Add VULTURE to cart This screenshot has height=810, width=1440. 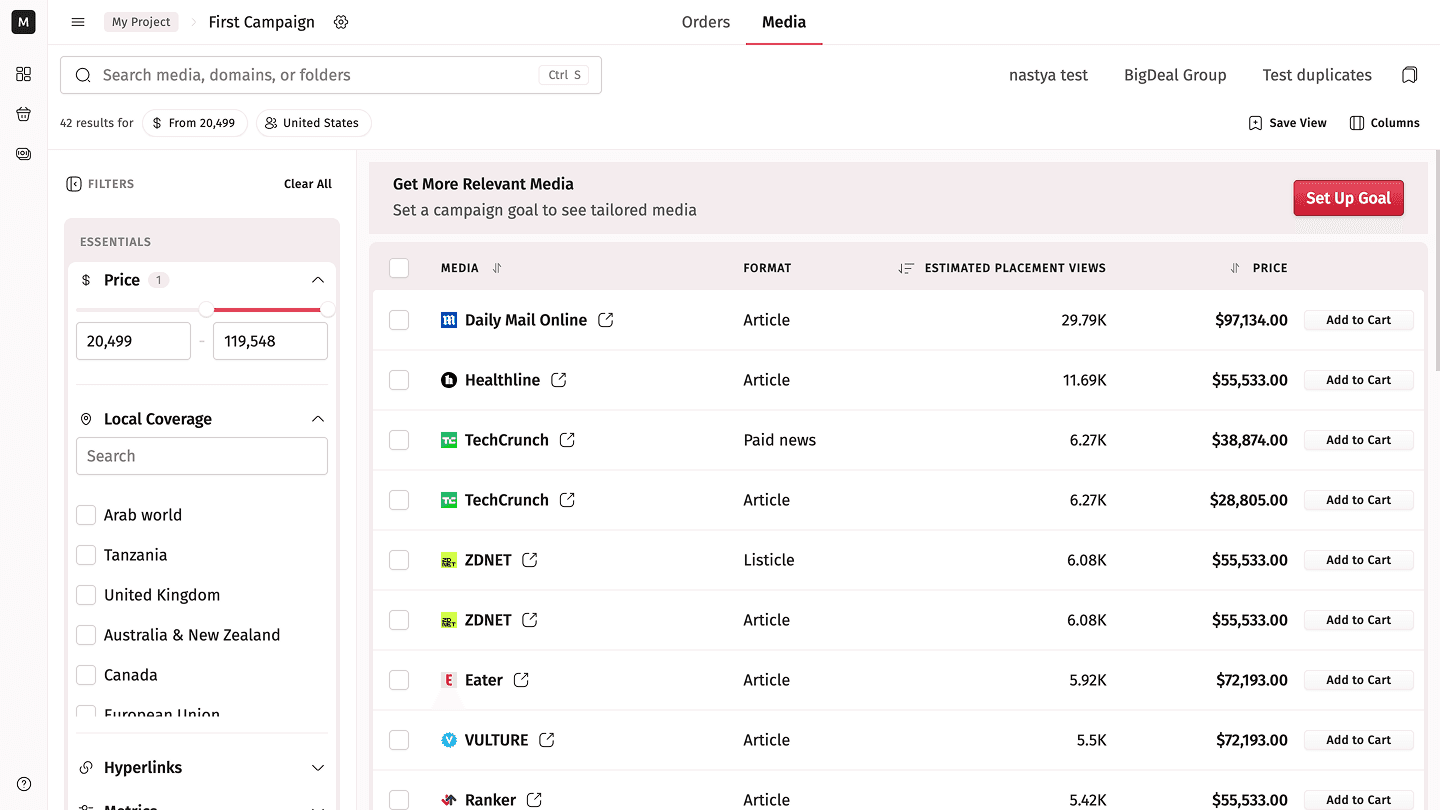[x=1359, y=740]
